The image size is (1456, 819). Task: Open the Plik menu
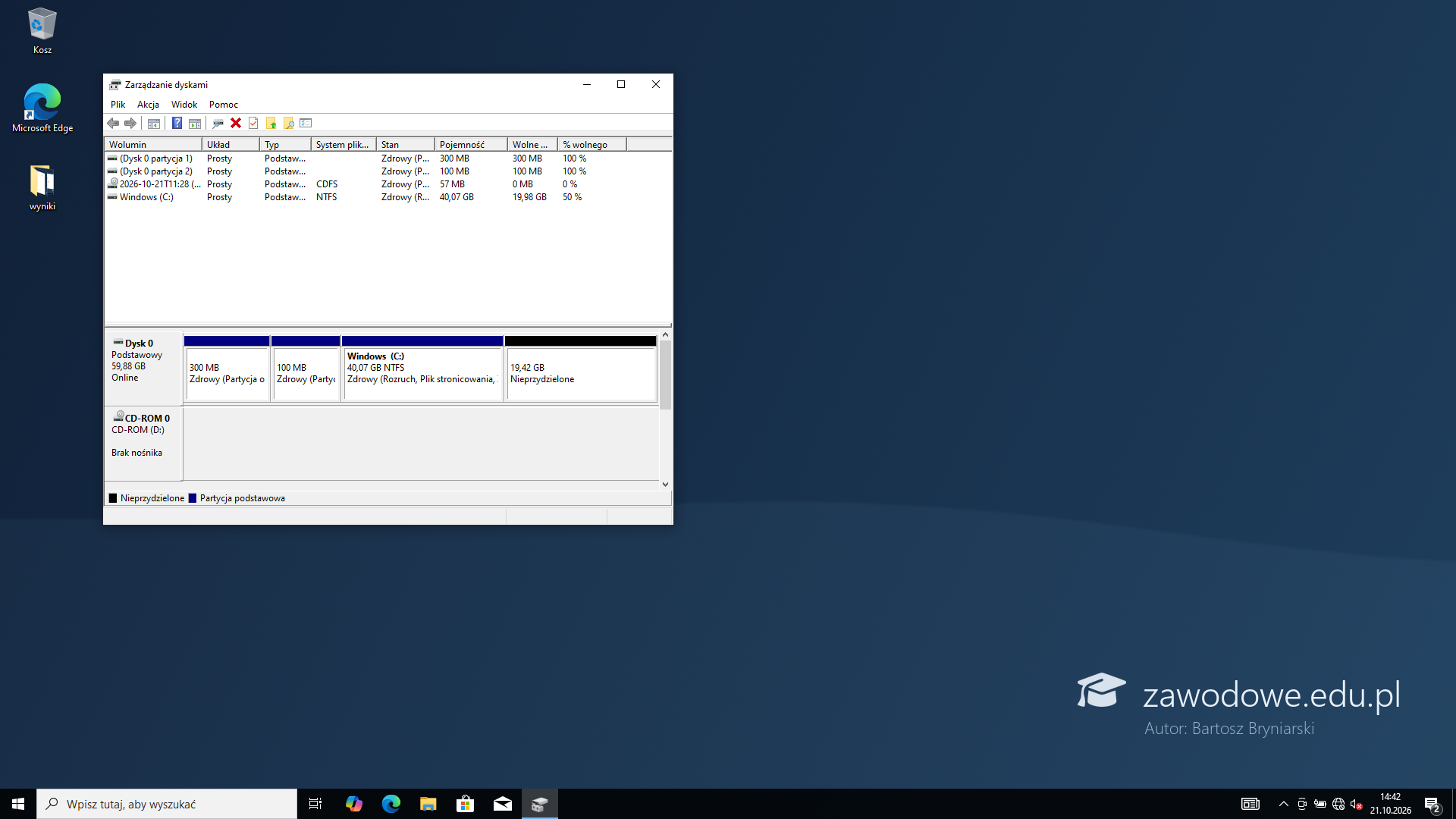click(118, 105)
